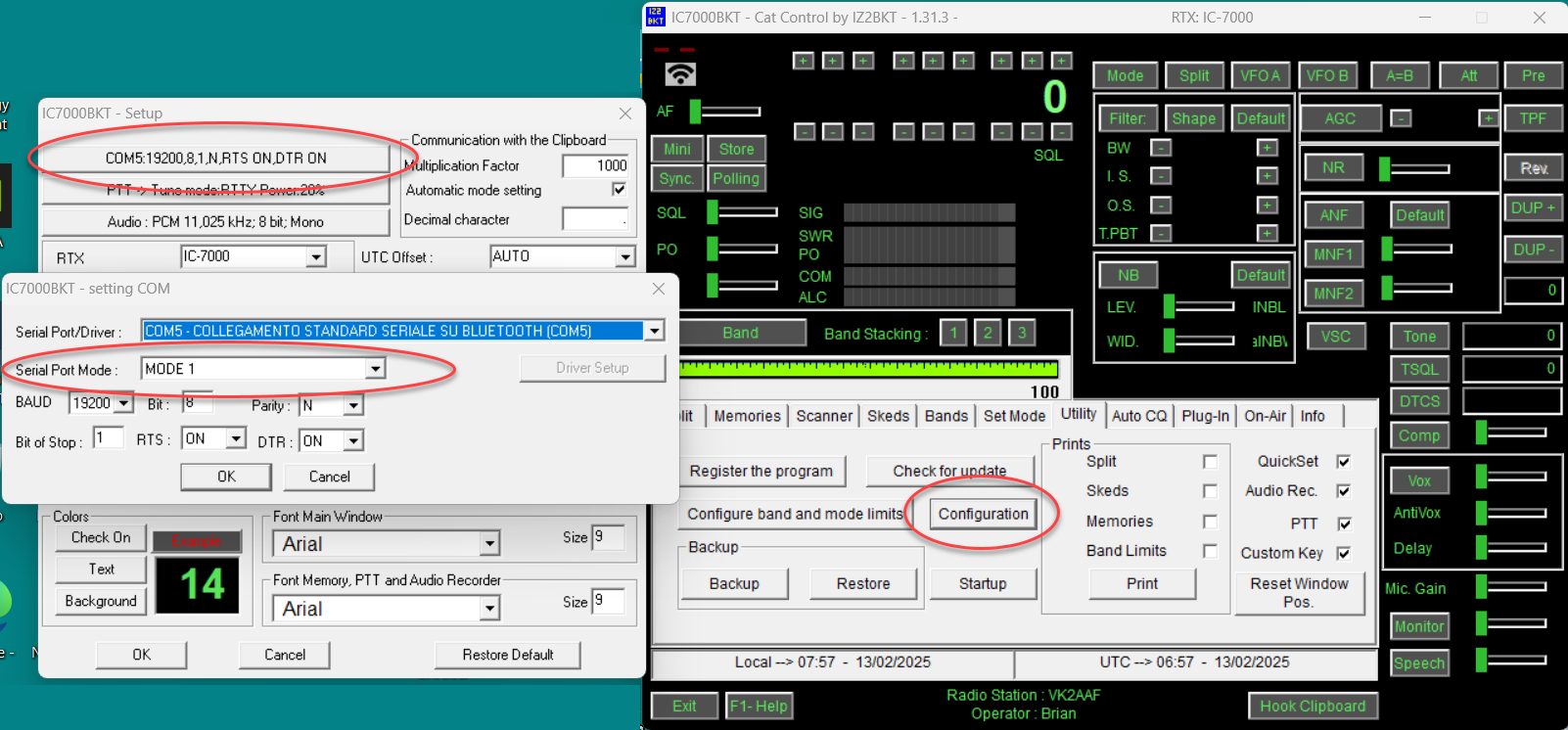Switch to the Memories tab
Screen dimensions: 1568x730
pyautogui.click(x=747, y=416)
